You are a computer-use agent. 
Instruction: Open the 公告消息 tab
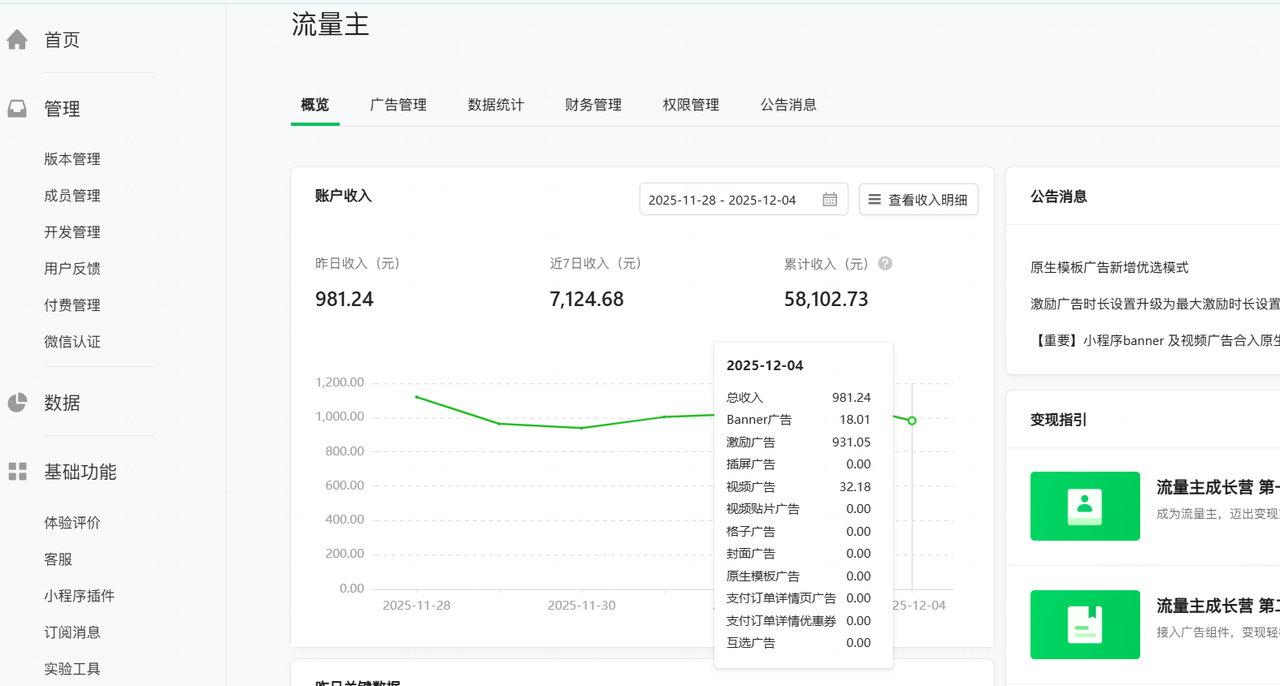click(788, 105)
